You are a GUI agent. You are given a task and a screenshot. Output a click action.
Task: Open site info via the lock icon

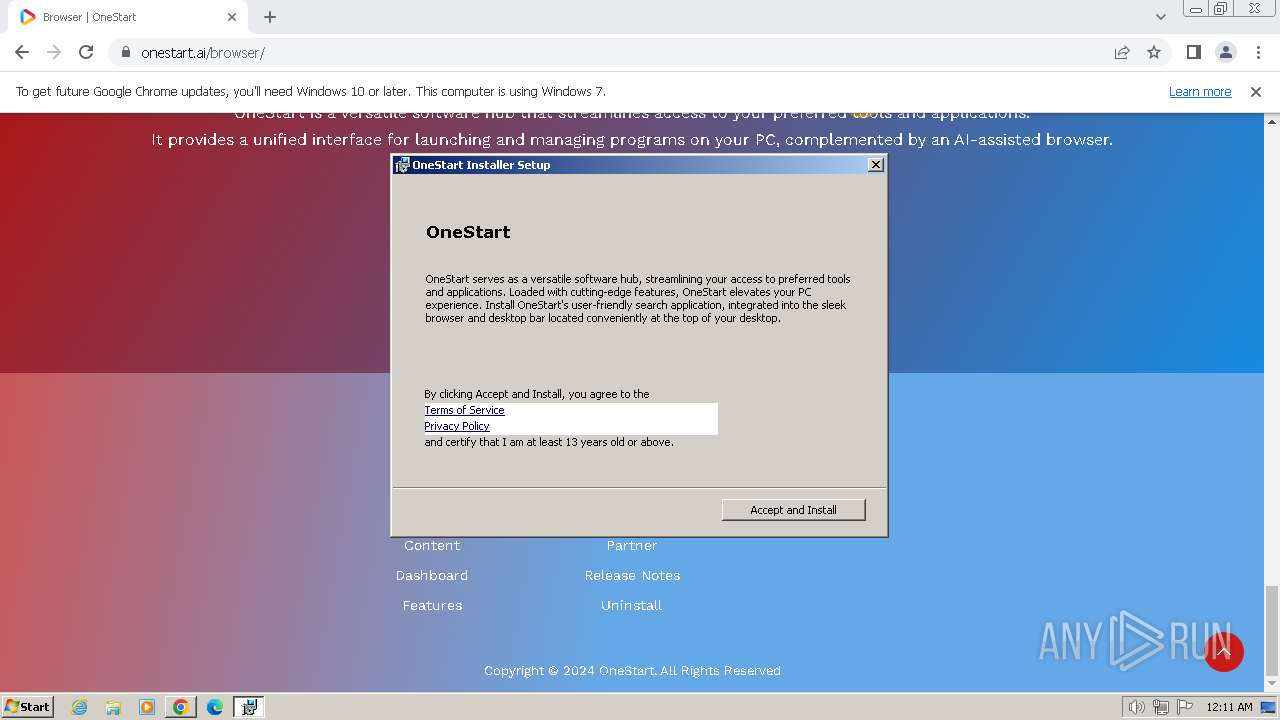[126, 52]
